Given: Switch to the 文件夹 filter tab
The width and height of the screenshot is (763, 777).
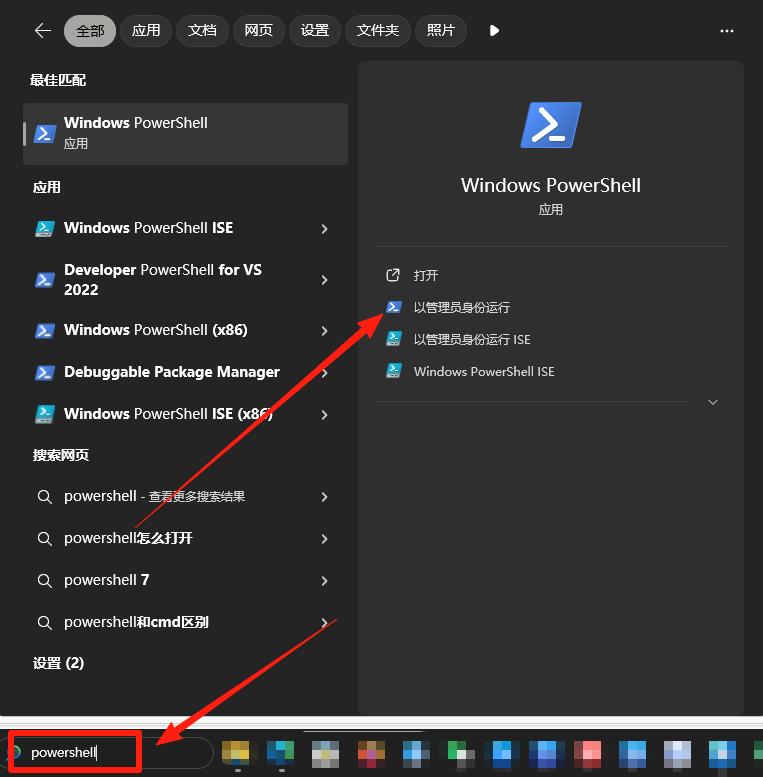Looking at the screenshot, I should coord(378,31).
